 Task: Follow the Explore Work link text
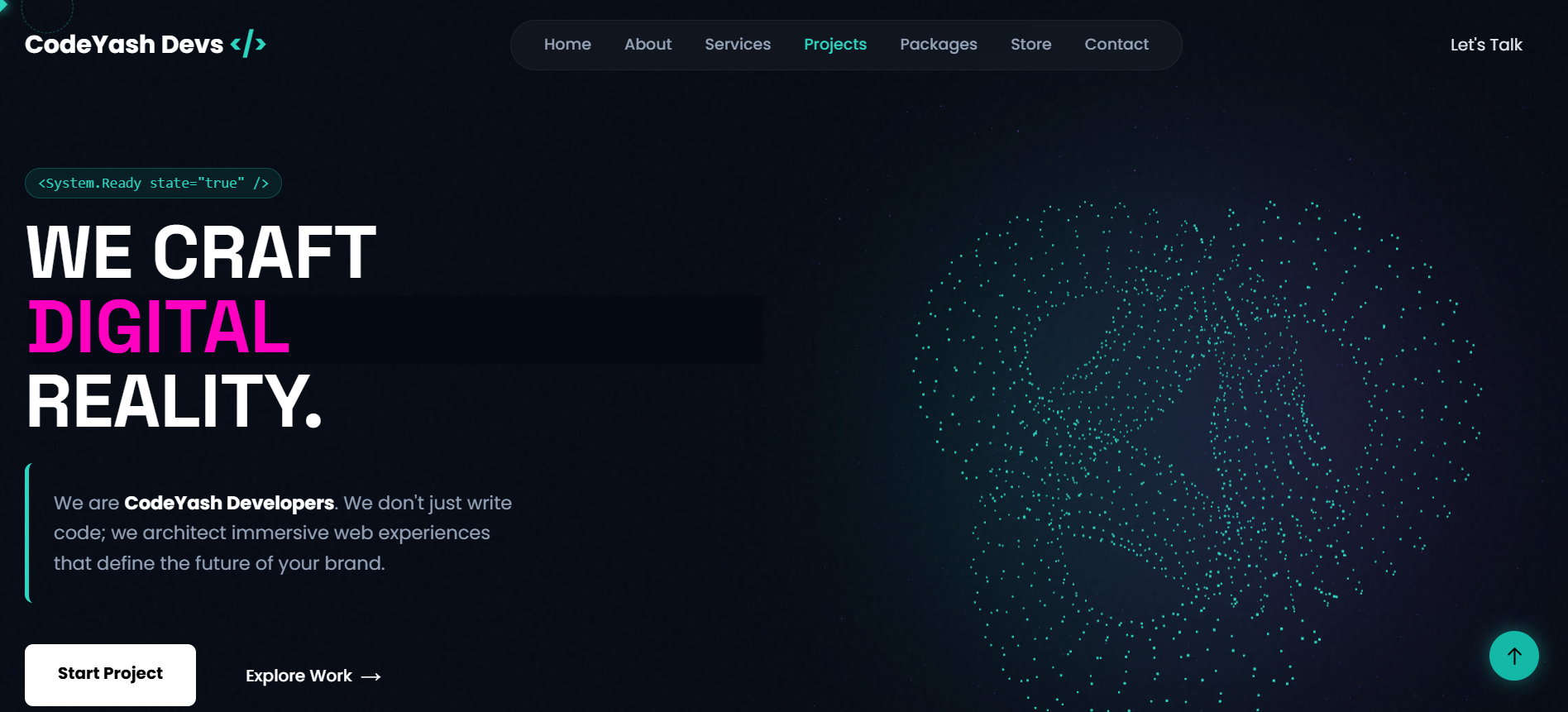tap(299, 676)
